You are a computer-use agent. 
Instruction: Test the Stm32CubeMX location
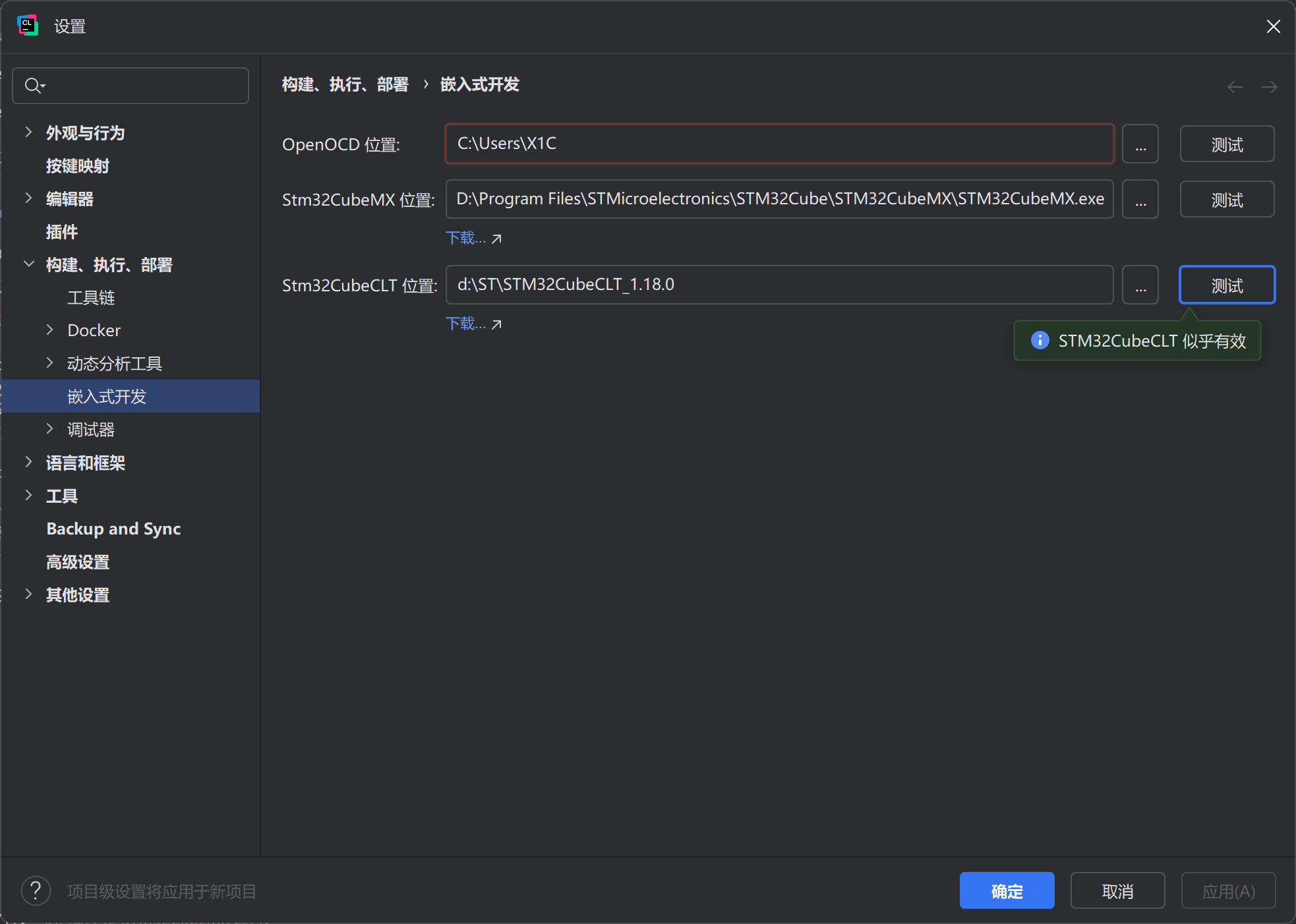point(1227,199)
